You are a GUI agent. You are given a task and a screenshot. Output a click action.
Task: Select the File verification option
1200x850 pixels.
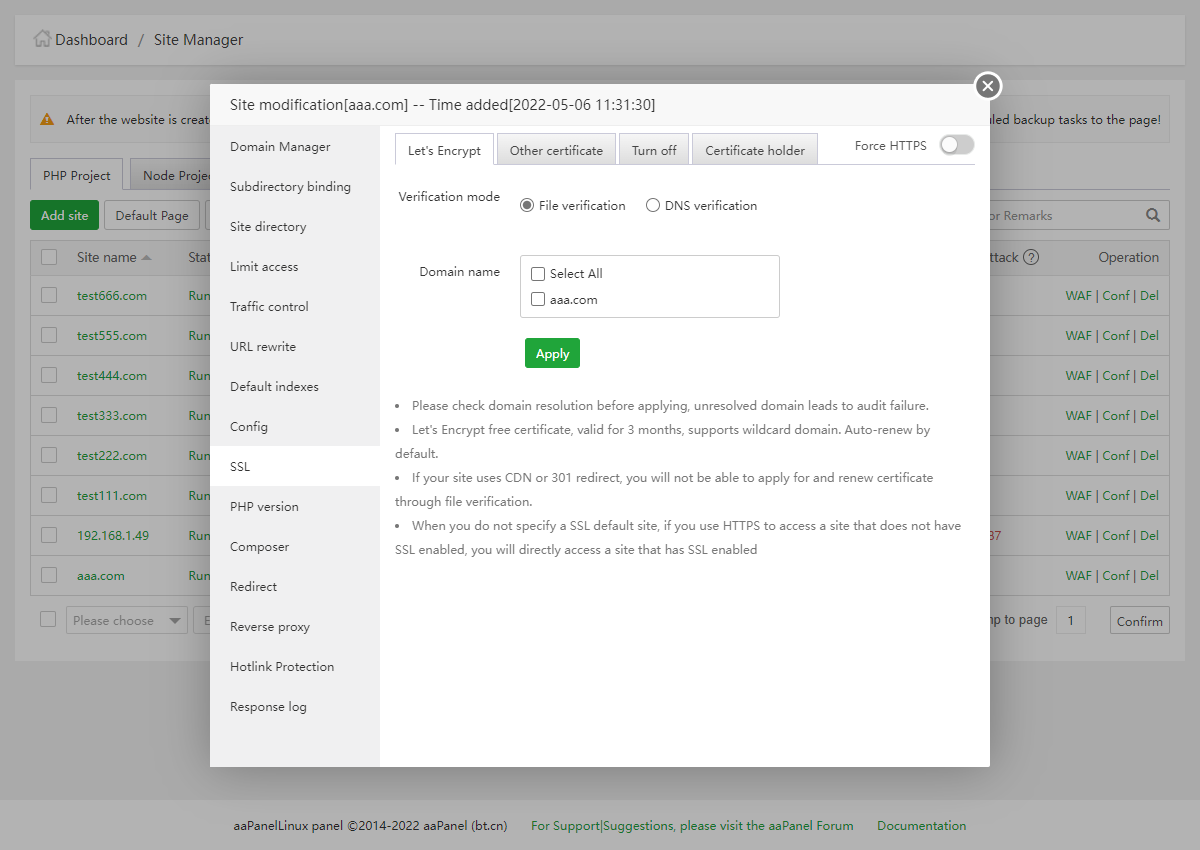click(x=527, y=206)
